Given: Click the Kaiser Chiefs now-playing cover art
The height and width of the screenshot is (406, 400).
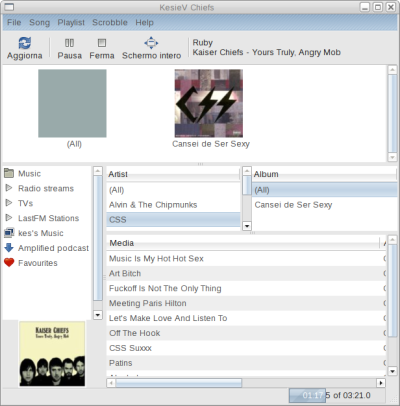Looking at the screenshot, I should click(x=52, y=354).
